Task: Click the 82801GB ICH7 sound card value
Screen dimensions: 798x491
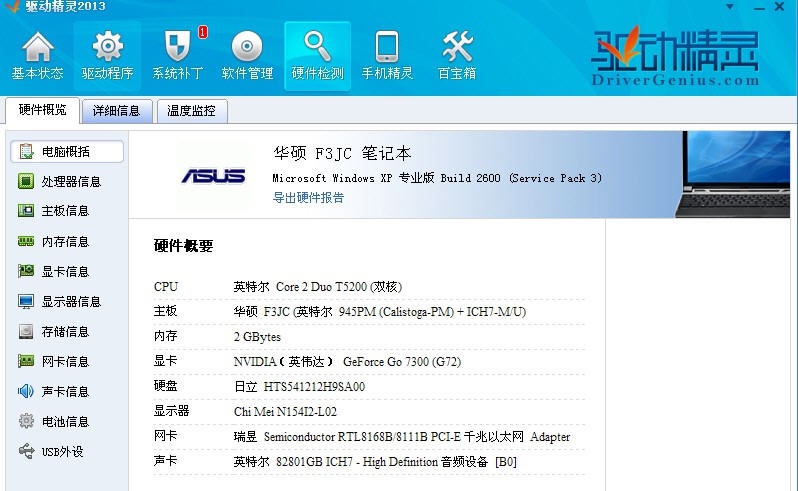Action: tap(375, 461)
